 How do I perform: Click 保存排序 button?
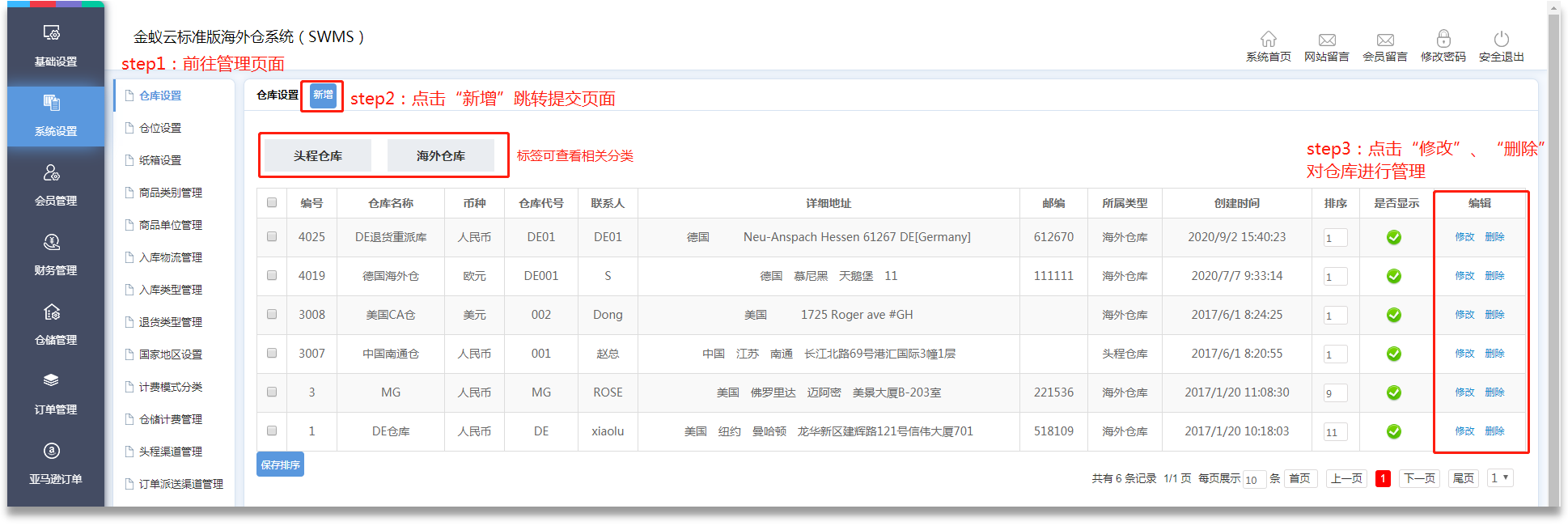(x=280, y=464)
